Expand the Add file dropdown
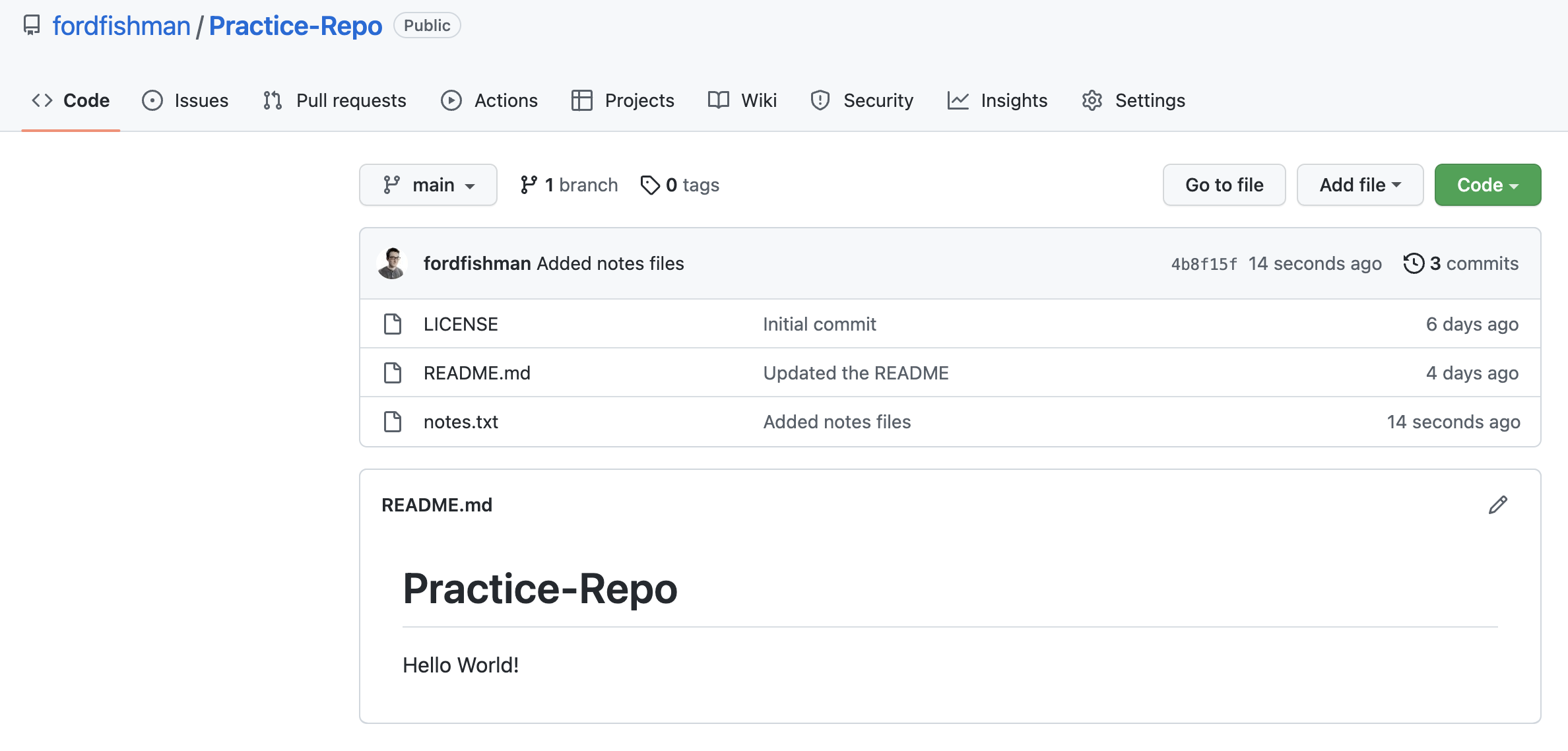This screenshot has width=1568, height=751. click(x=1360, y=185)
